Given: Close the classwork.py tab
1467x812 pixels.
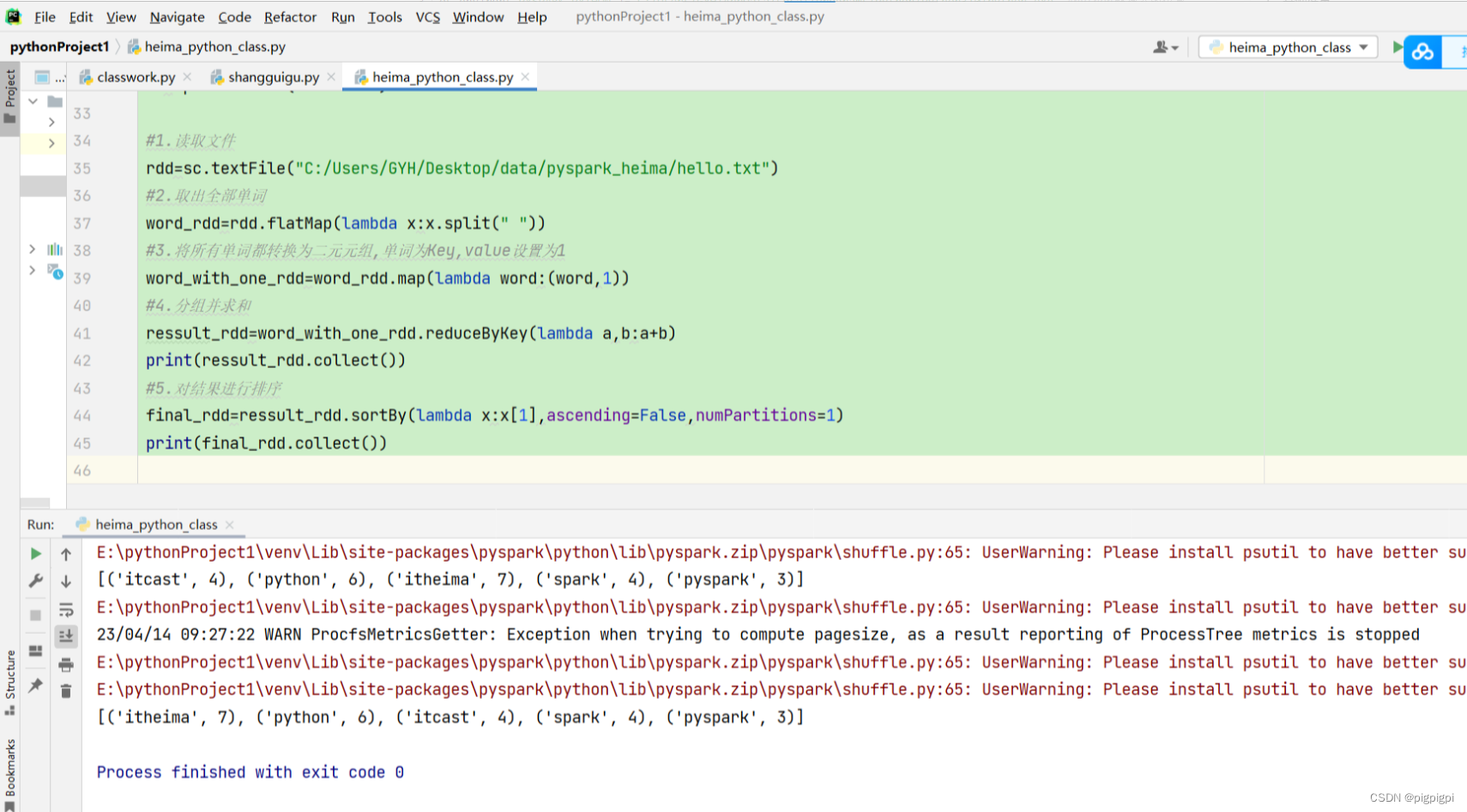Looking at the screenshot, I should (187, 77).
